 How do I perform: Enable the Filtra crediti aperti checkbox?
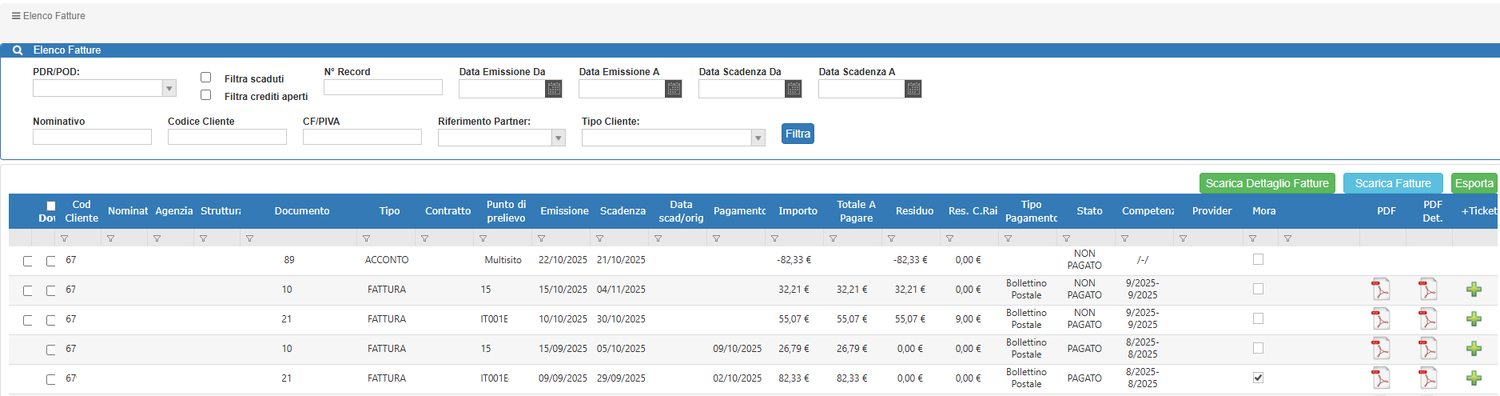206,95
